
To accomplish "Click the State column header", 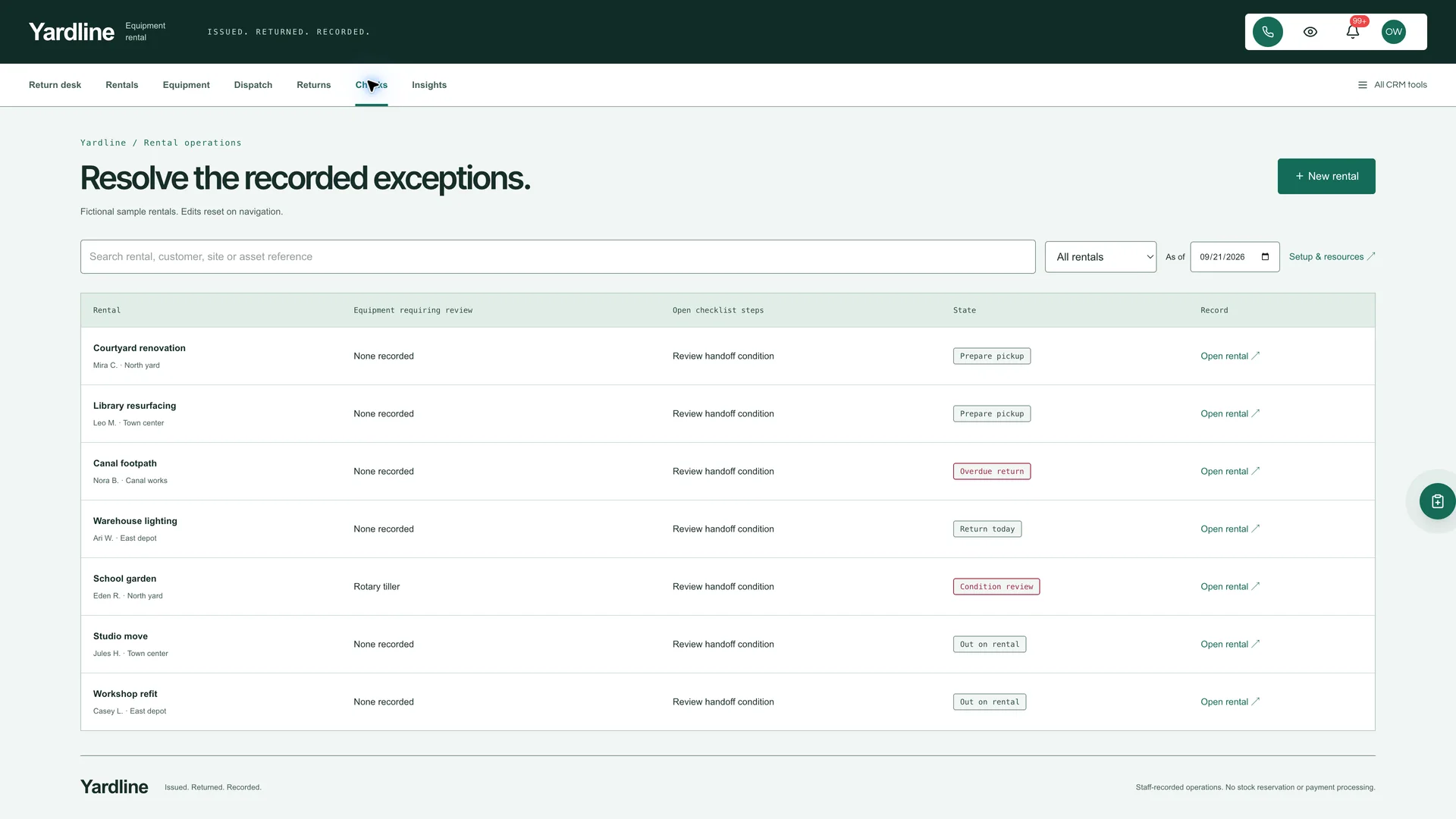I will coord(964,310).
